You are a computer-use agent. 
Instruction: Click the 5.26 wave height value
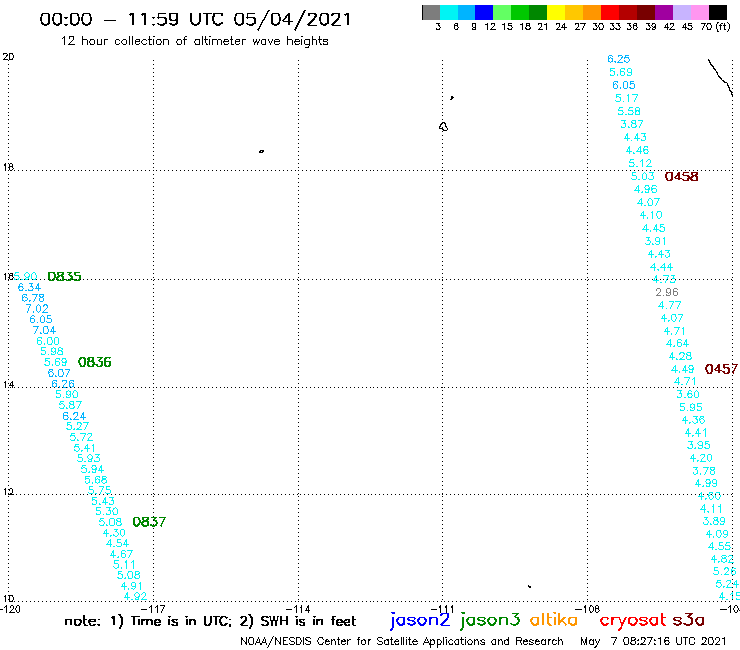[x=724, y=571]
